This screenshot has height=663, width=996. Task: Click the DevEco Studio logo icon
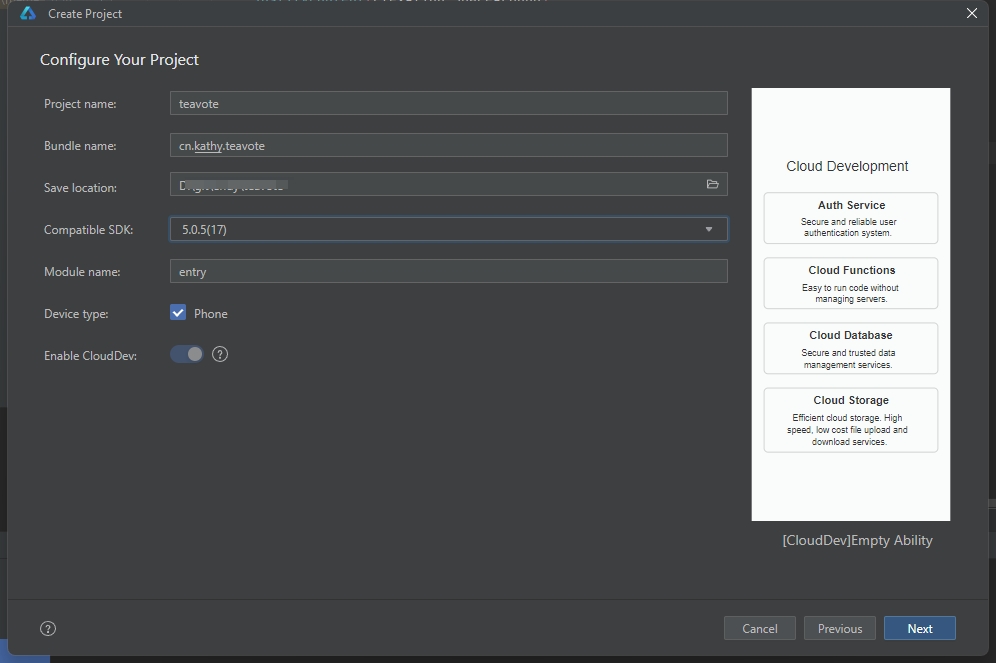tap(28, 13)
